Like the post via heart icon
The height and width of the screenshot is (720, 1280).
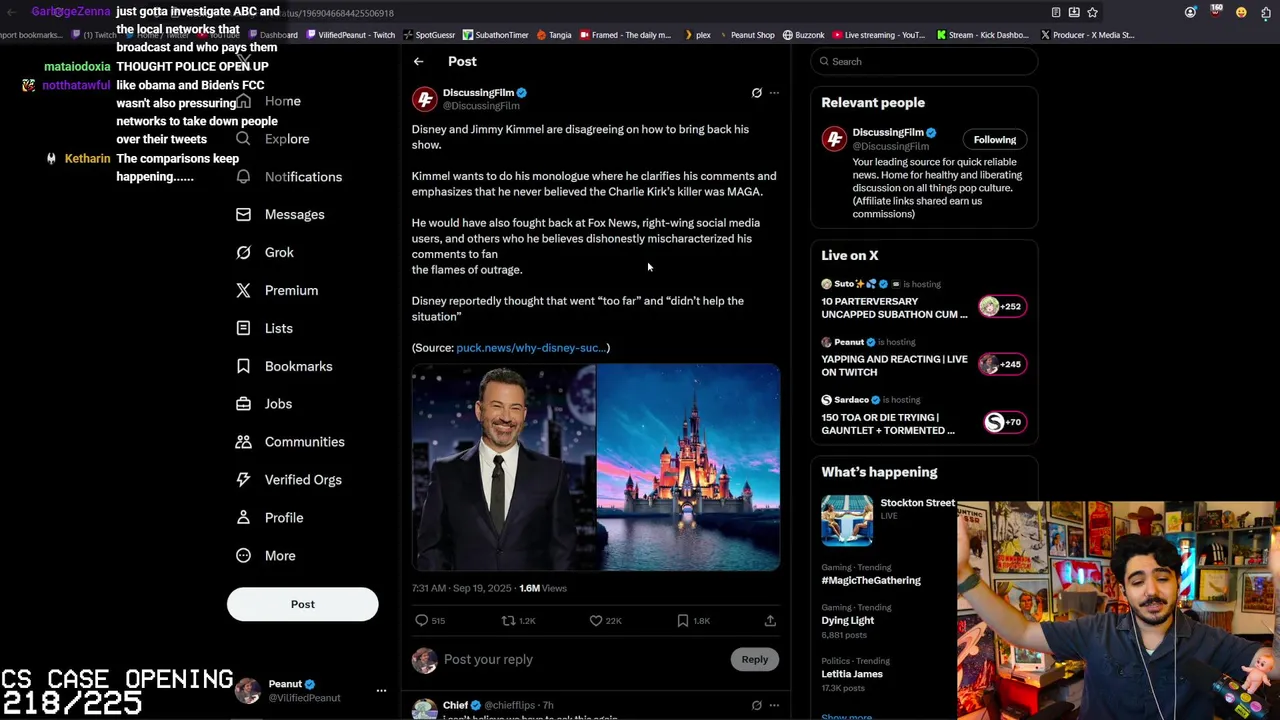596,621
